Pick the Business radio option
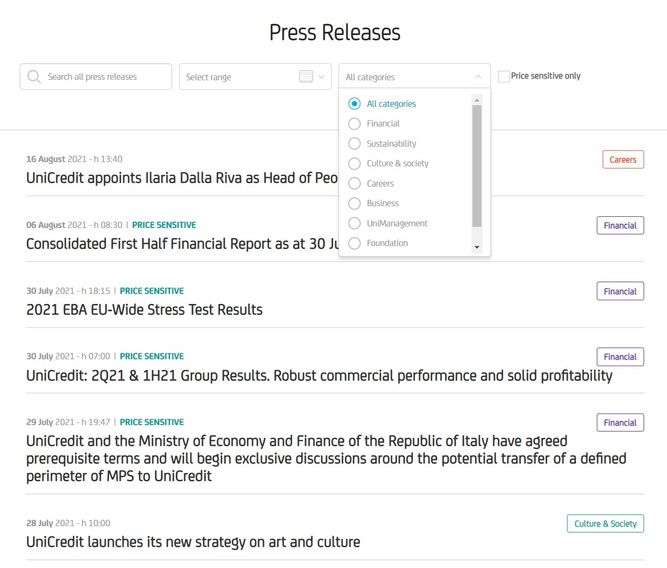The image size is (667, 568). 354,203
